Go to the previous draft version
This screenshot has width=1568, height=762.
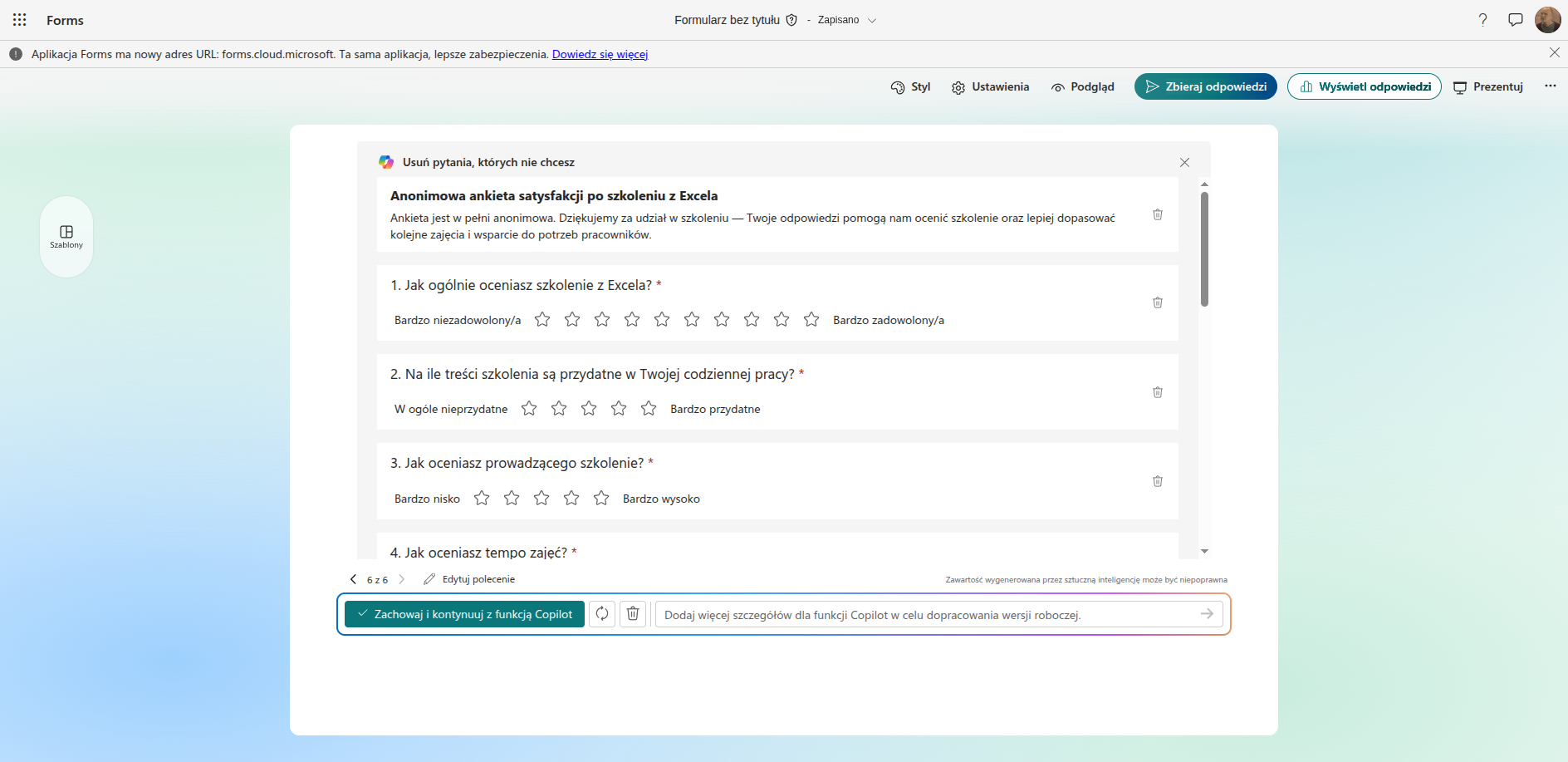coord(353,579)
